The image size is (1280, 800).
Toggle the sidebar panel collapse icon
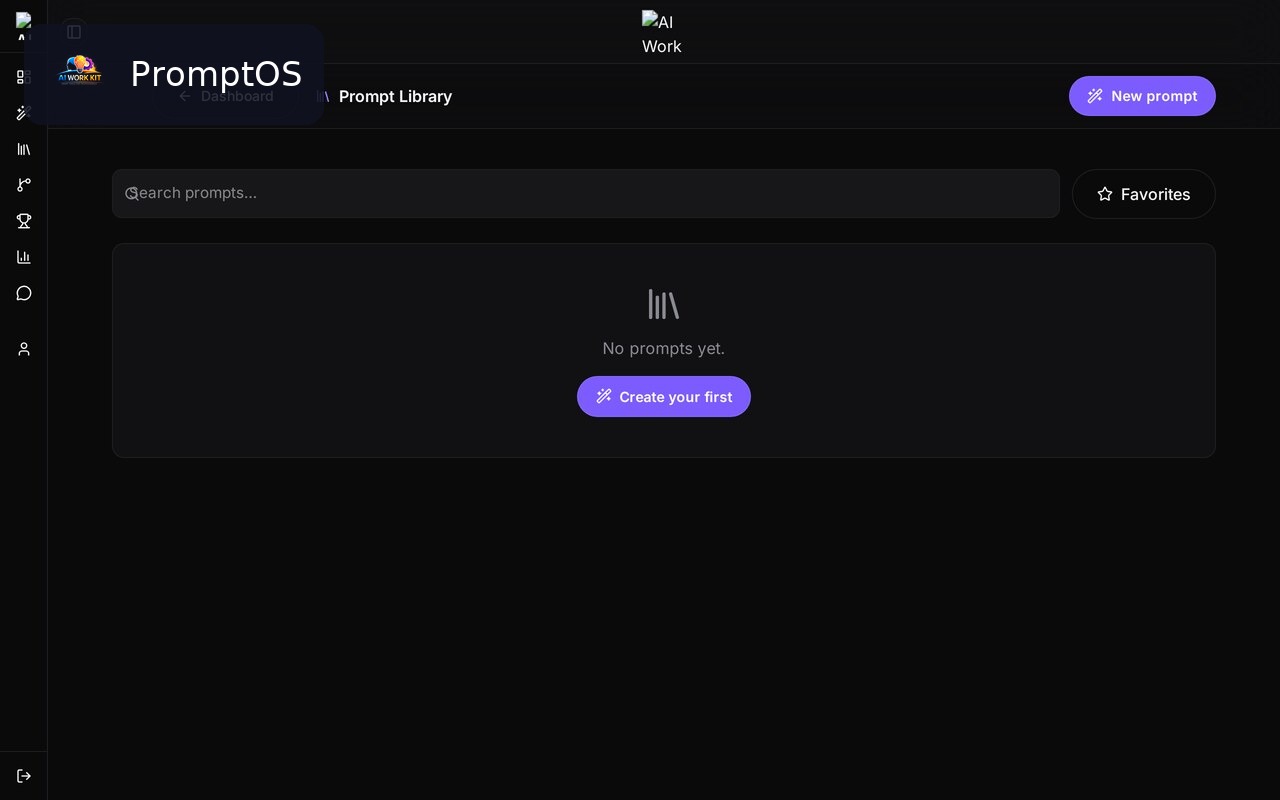click(x=74, y=32)
